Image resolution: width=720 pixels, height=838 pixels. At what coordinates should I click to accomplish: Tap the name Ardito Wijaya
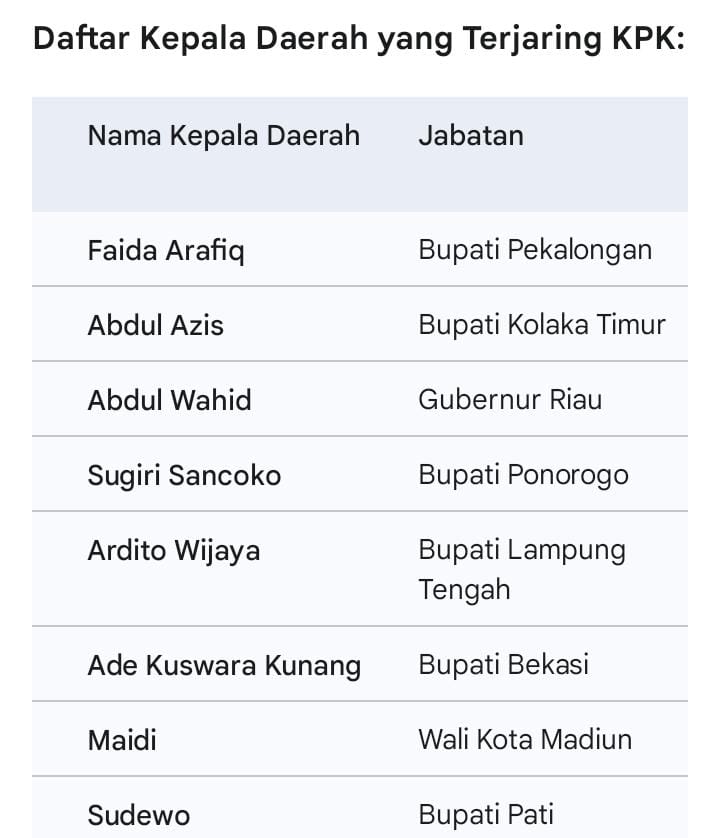(174, 550)
